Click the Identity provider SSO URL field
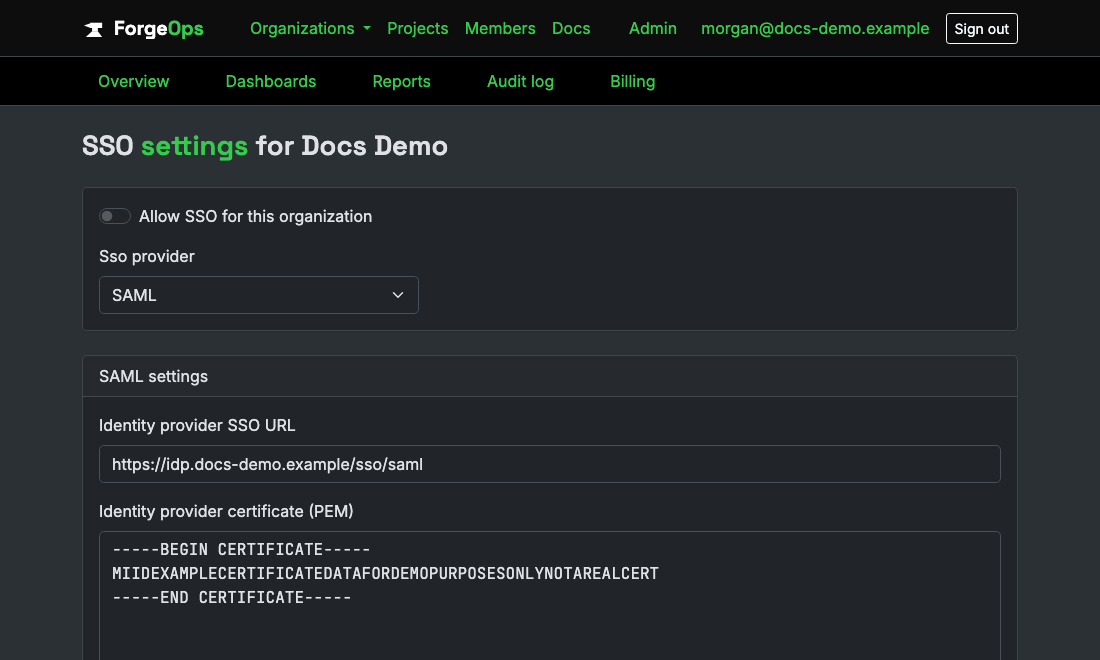1100x660 pixels. 549,464
